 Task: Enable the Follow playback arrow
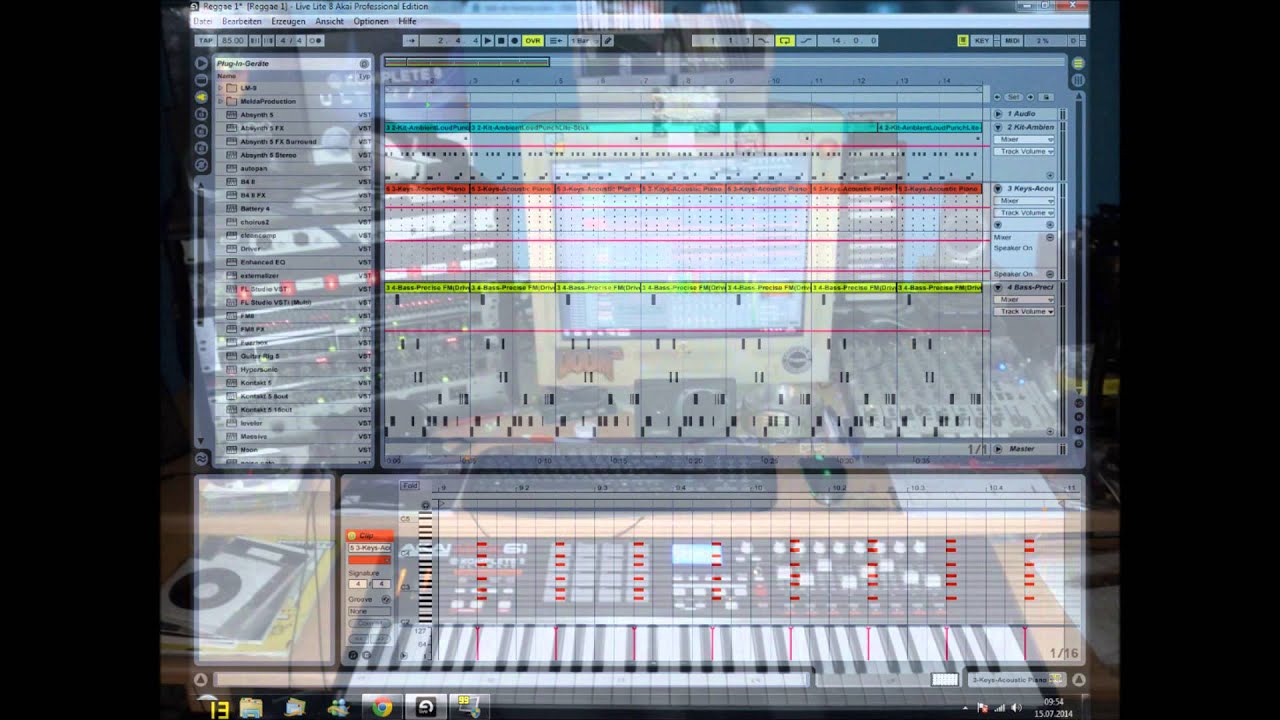411,41
